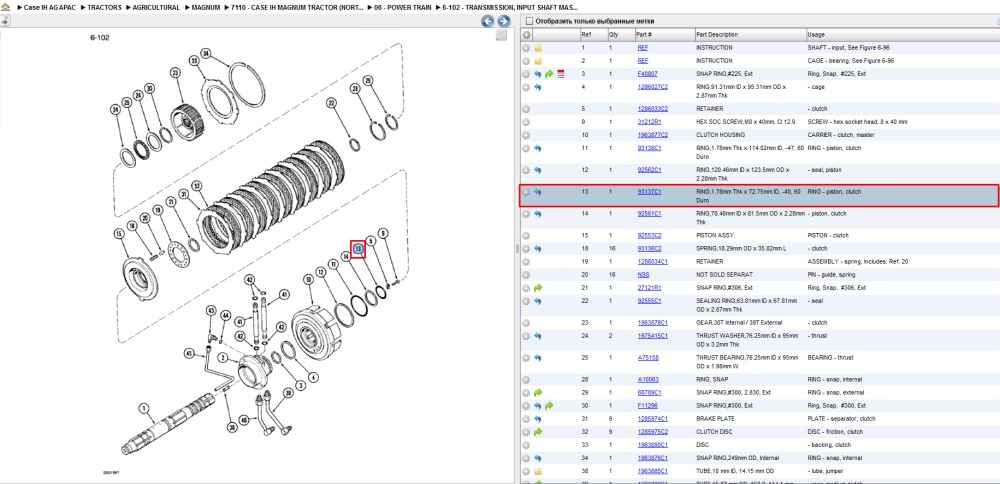The image size is (1000, 484).
Task: Select callout 1 on the input shaft
Action: point(144,407)
